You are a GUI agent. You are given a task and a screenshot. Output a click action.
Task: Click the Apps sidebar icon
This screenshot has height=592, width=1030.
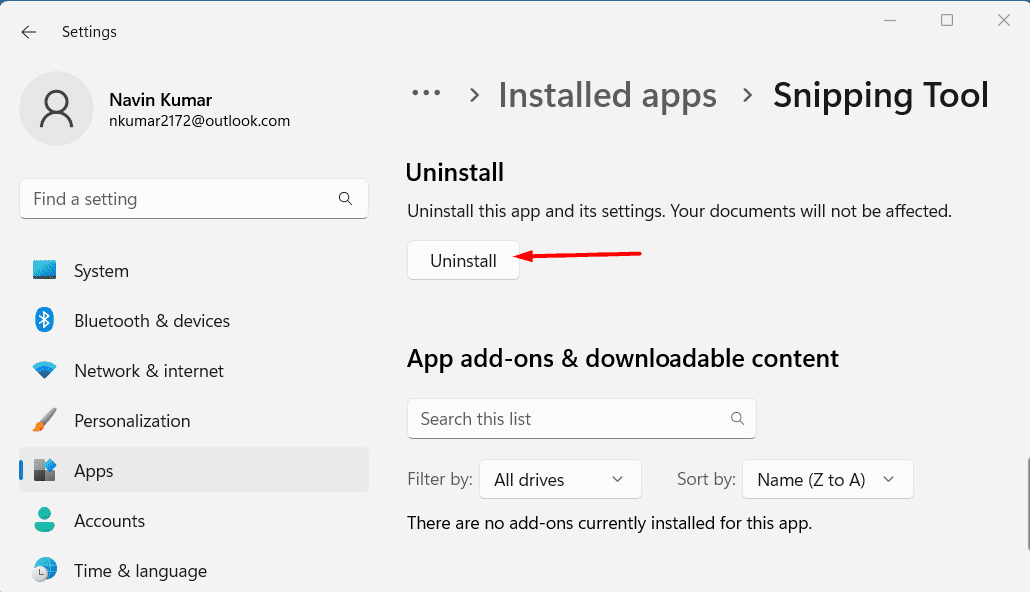pyautogui.click(x=45, y=470)
